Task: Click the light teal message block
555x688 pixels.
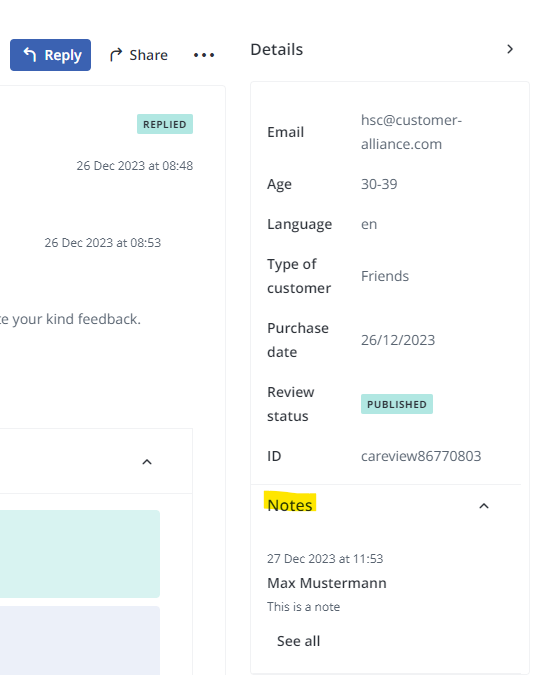Action: click(x=80, y=554)
